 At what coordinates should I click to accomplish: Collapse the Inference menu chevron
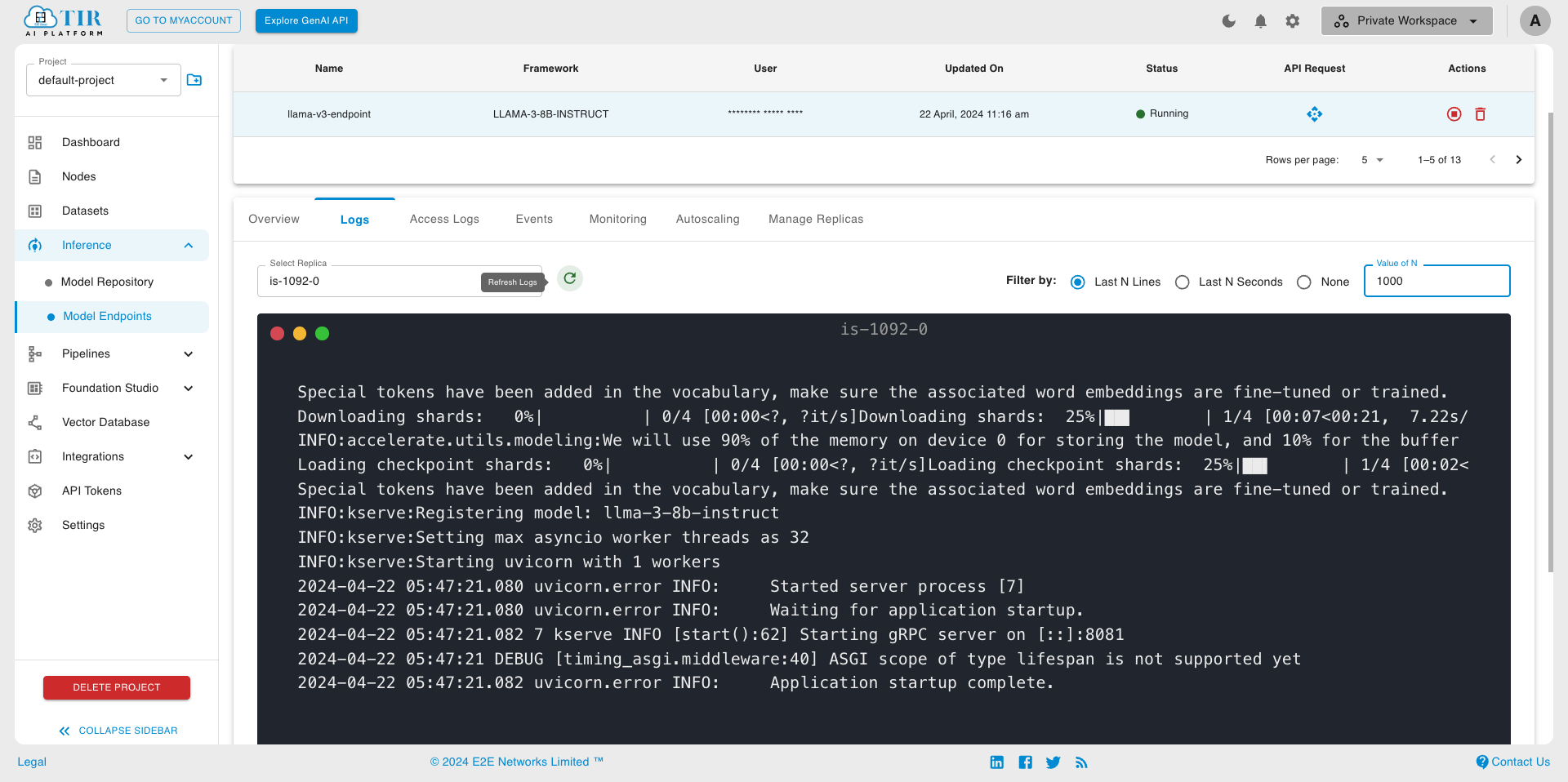[x=189, y=245]
